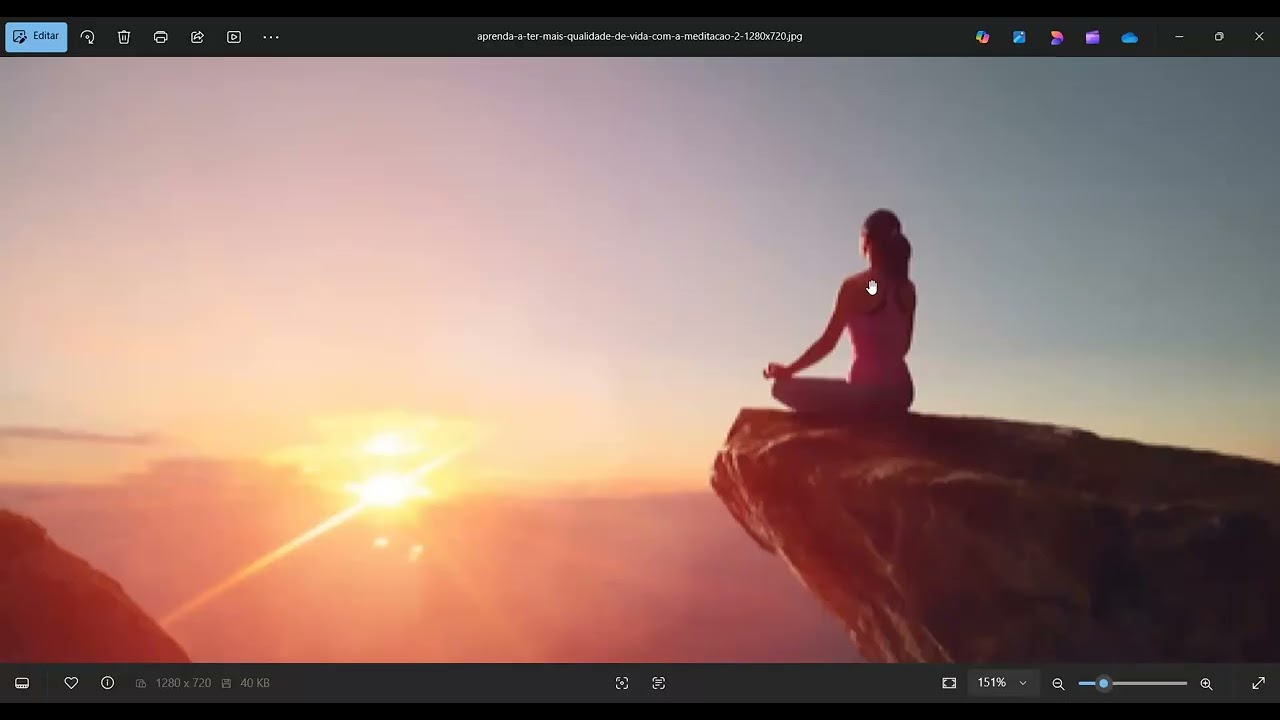The image size is (1280, 720).
Task: Click the 1280 x 720 dimensions text
Action: click(183, 683)
